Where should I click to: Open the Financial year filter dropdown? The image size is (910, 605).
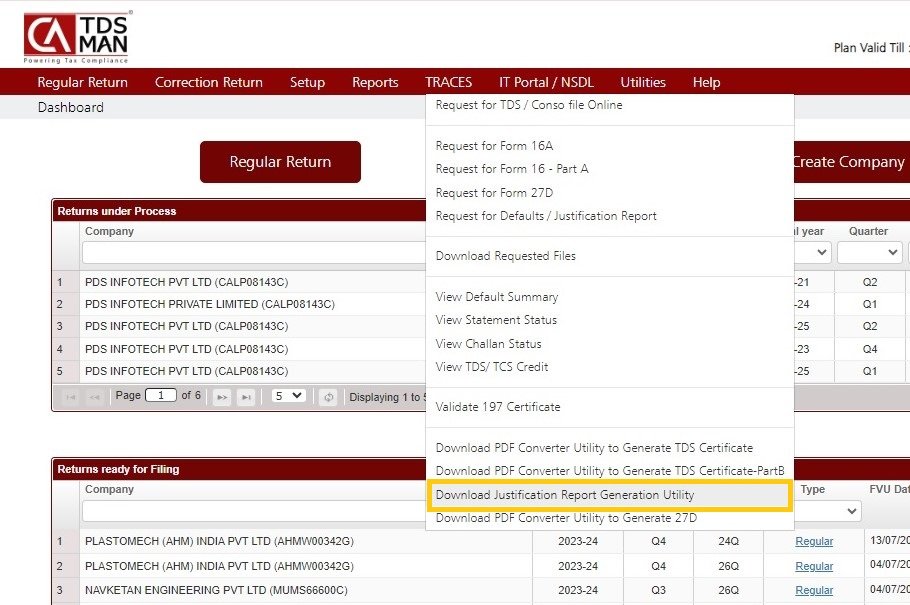812,252
